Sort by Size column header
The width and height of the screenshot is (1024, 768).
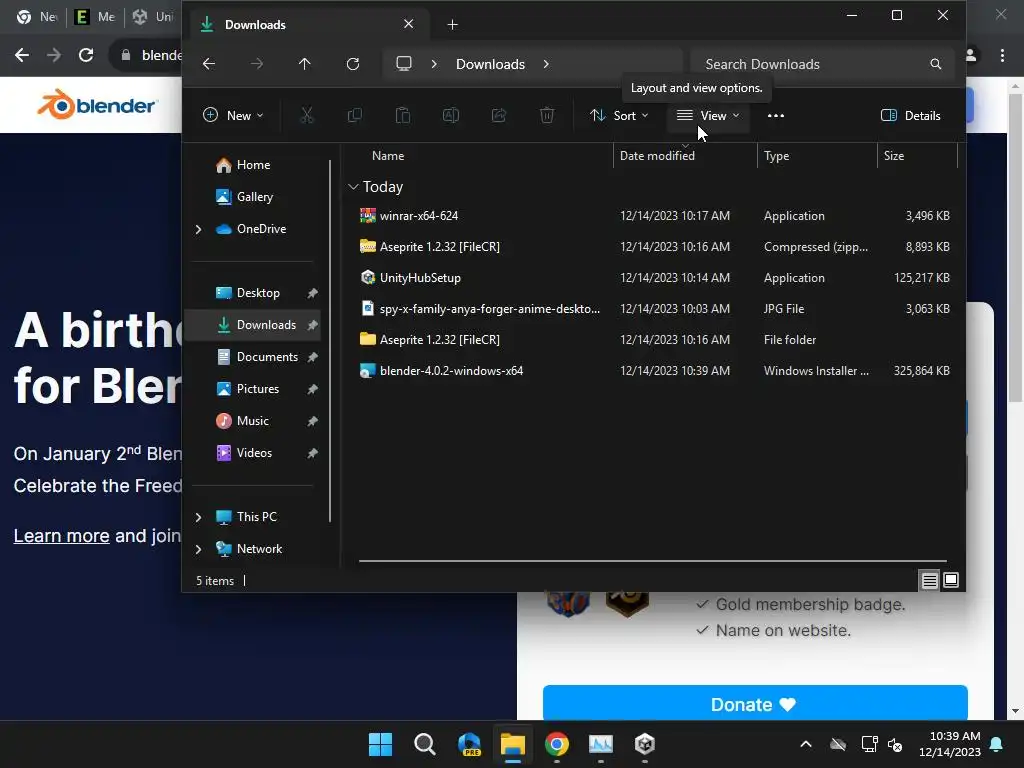pyautogui.click(x=917, y=156)
